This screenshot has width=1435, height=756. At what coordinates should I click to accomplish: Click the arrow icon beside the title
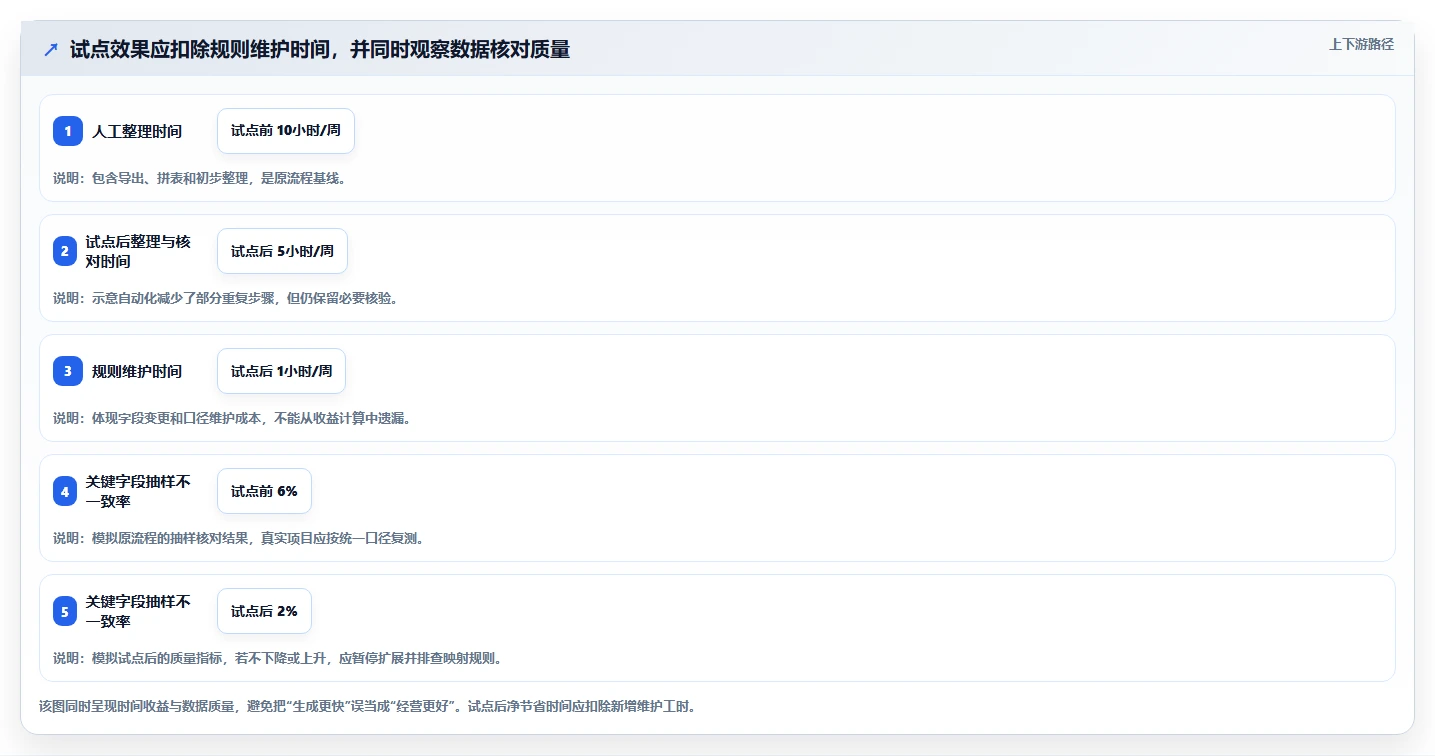pos(51,50)
